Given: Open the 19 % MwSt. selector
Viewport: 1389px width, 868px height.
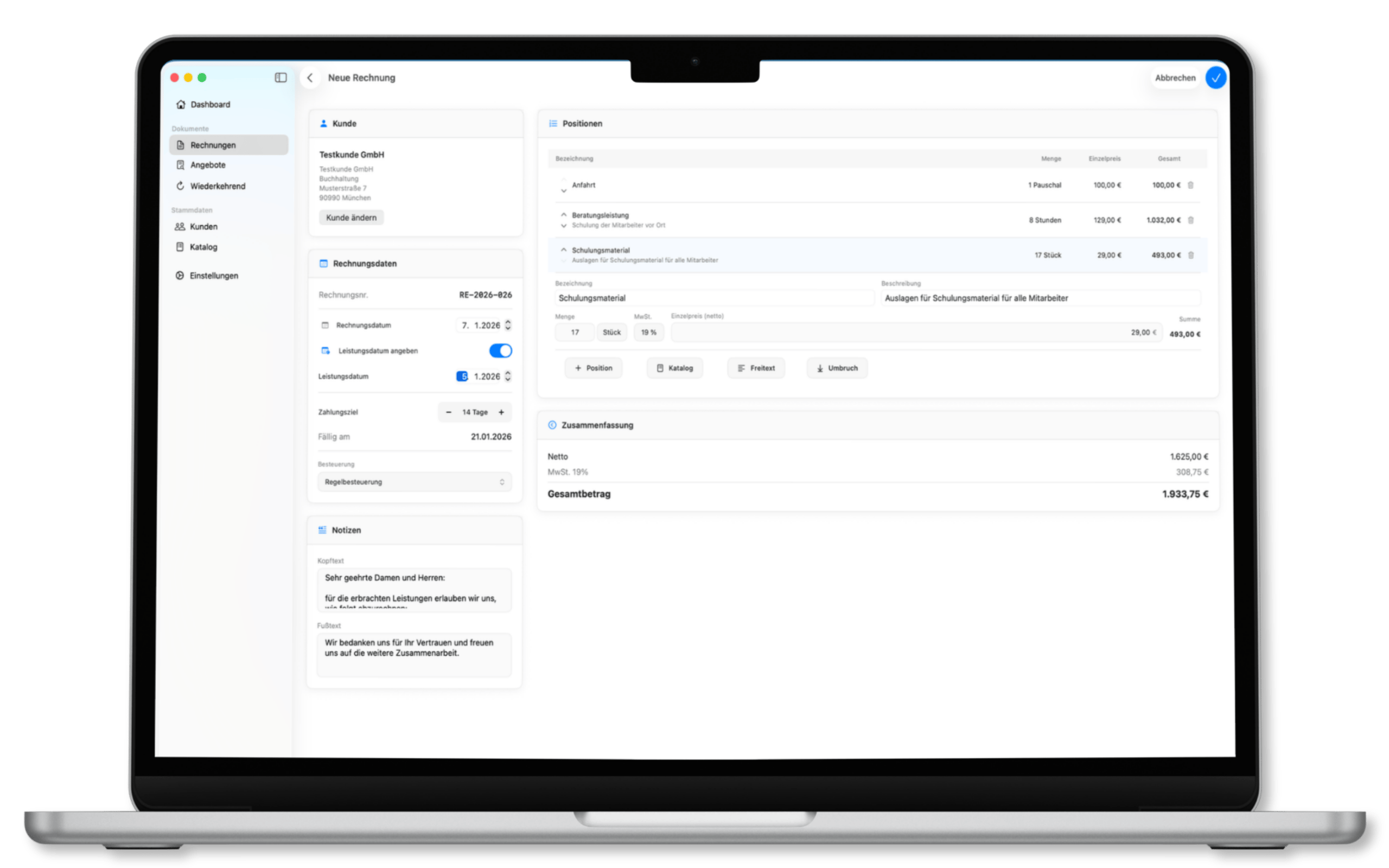Looking at the screenshot, I should pyautogui.click(x=648, y=333).
